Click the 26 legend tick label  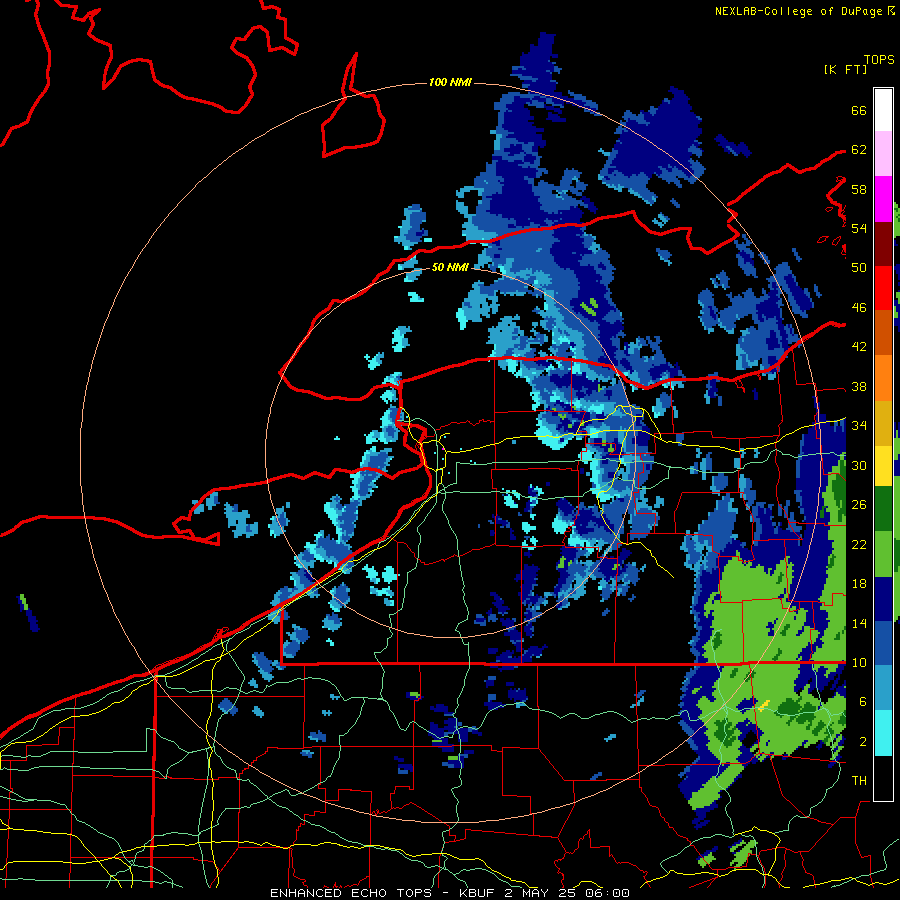pyautogui.click(x=859, y=505)
